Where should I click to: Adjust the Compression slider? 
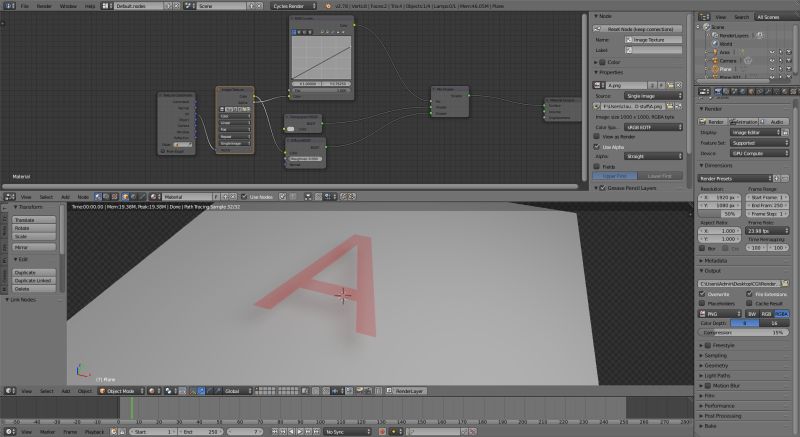pos(743,332)
